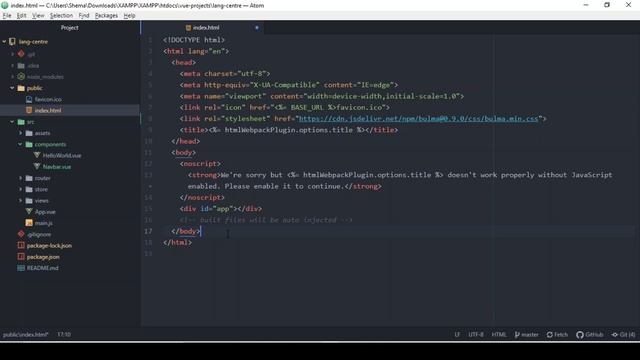Click the Project panel header
Image resolution: width=640 pixels, height=360 pixels.
[x=69, y=28]
